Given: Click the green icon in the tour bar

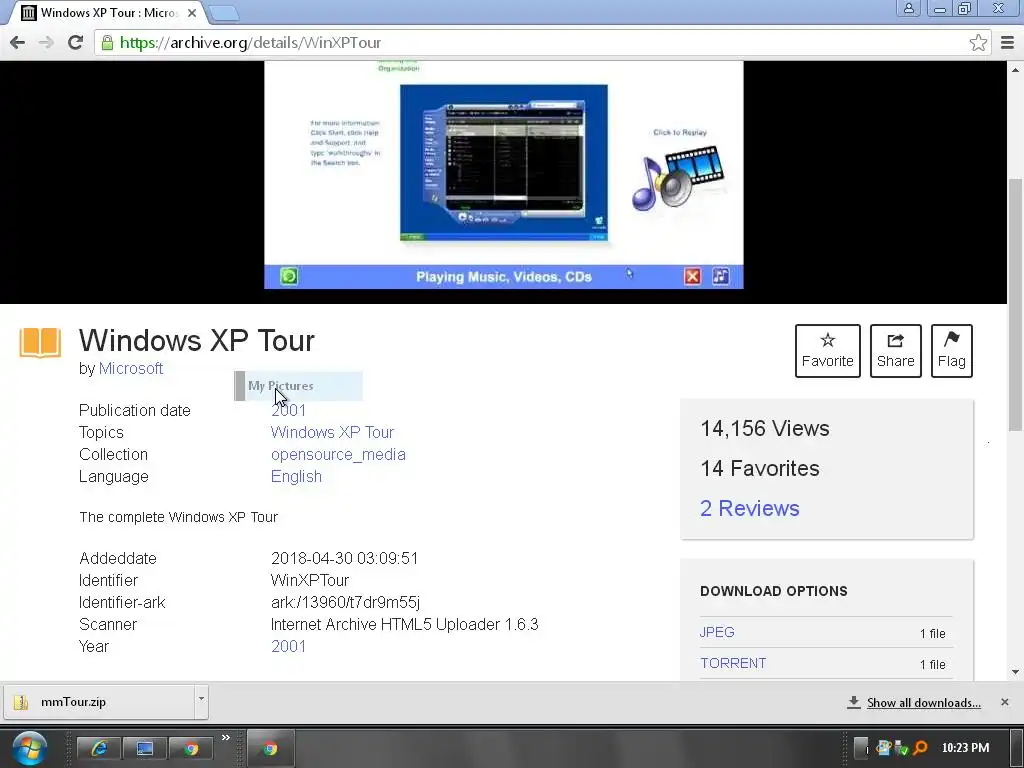Looking at the screenshot, I should coord(289,276).
